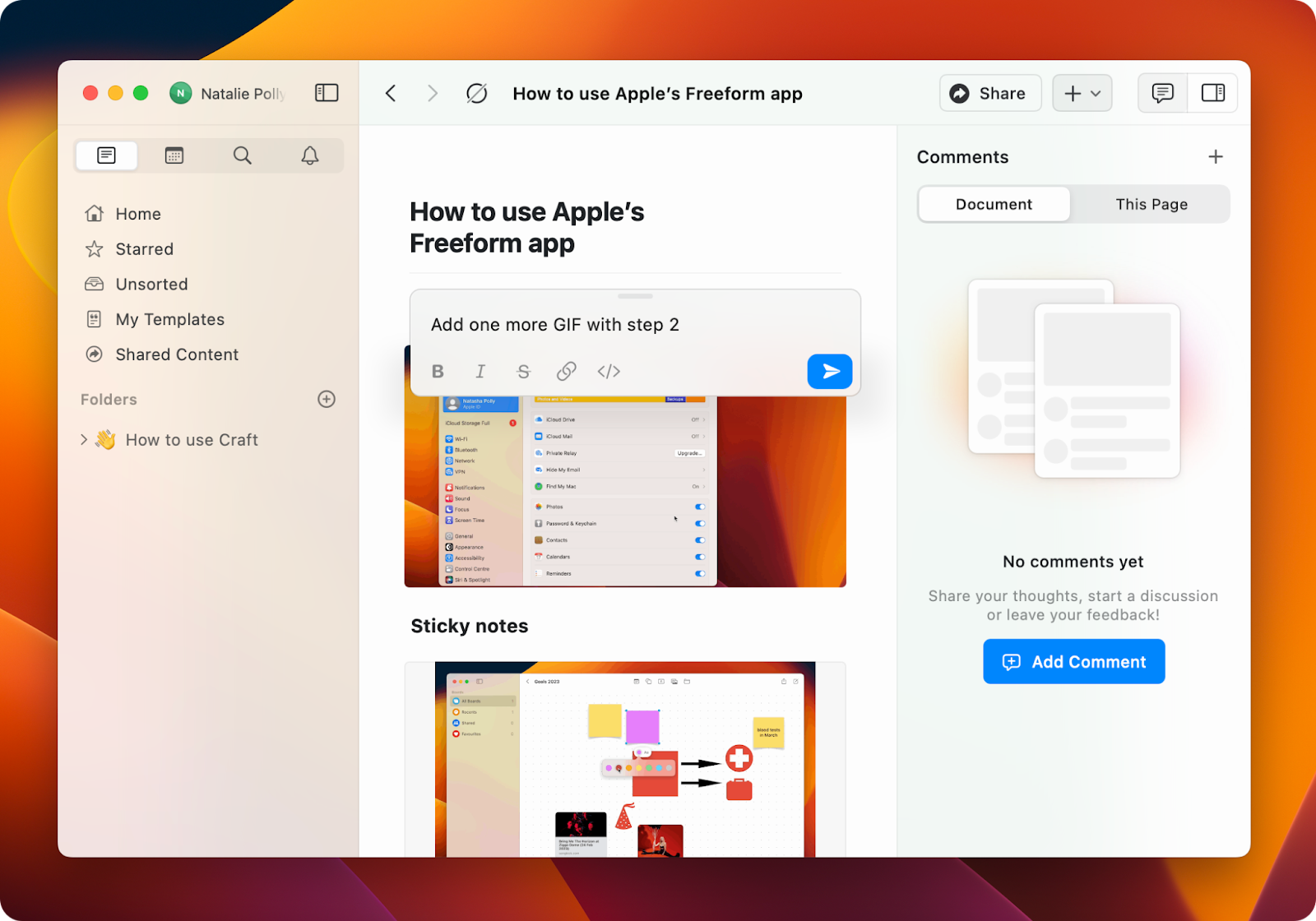Toggle bold formatting for the comment
1316x921 pixels.
[x=438, y=371]
